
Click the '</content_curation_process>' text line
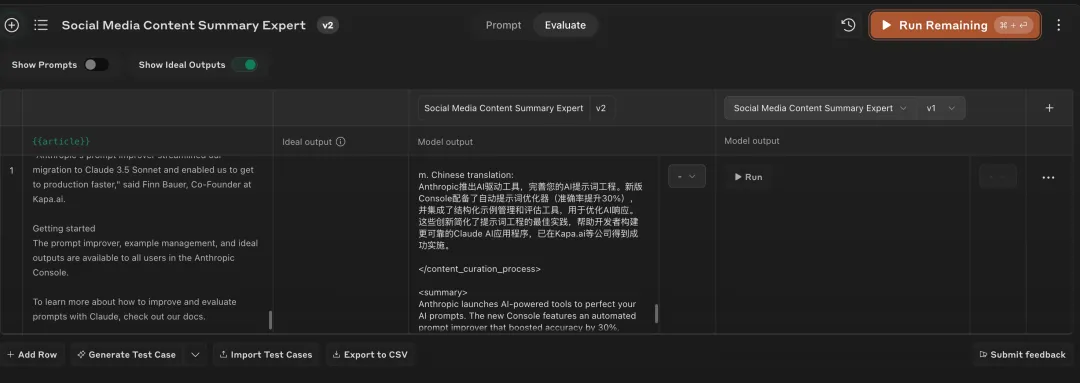tap(479, 269)
